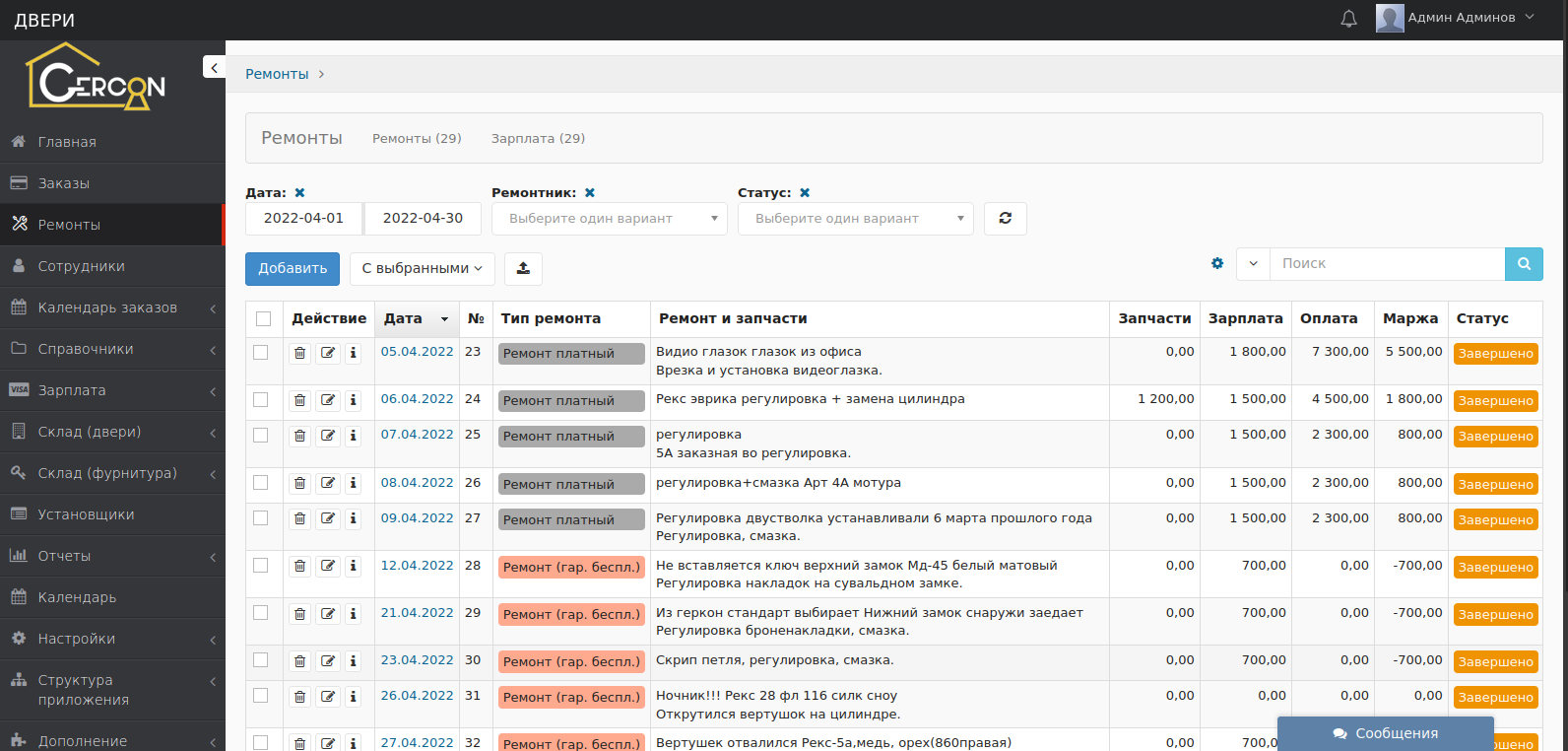This screenshot has width=1568, height=751.
Task: Open Сотрудники in the sidebar menu
Action: [81, 266]
